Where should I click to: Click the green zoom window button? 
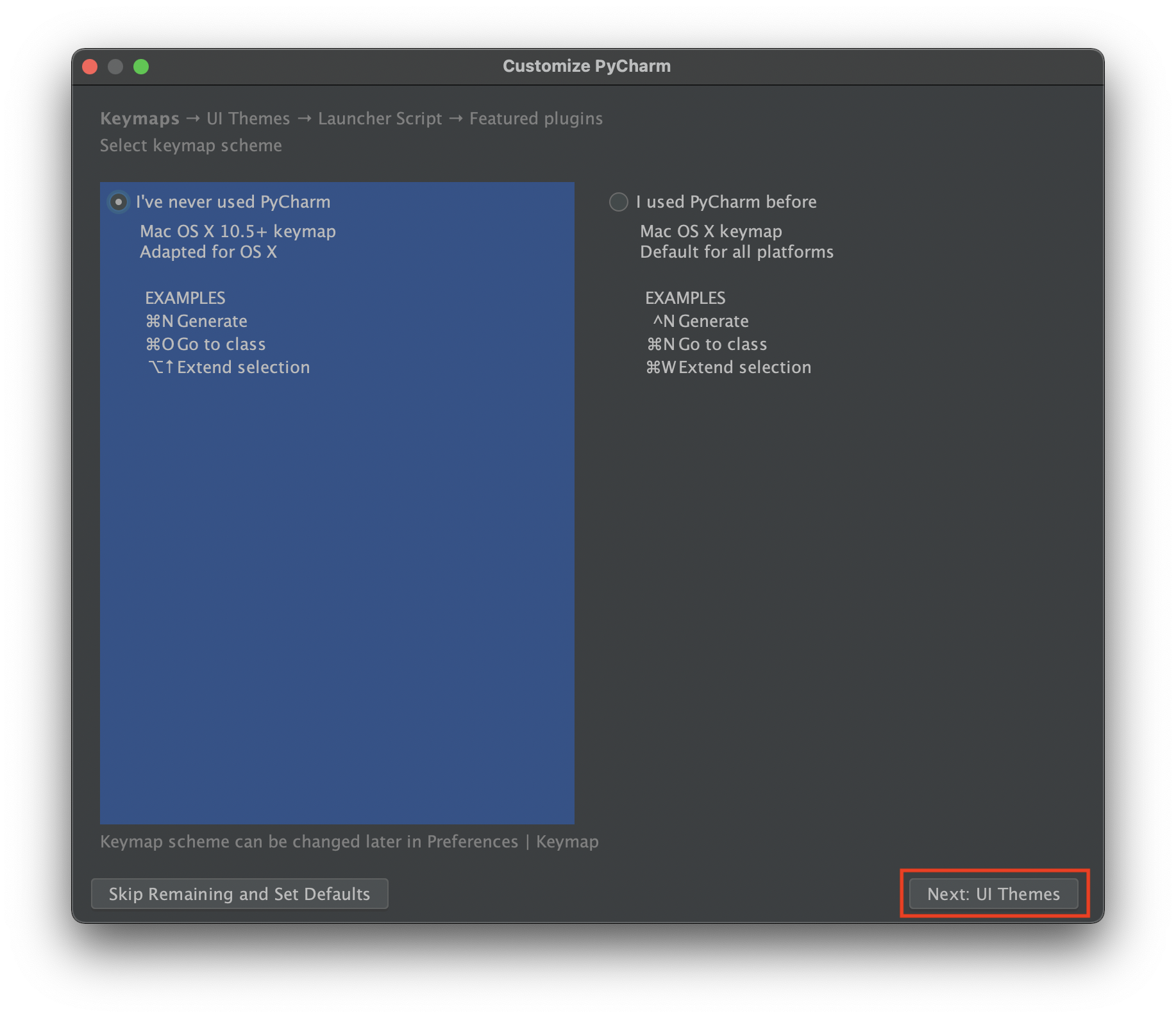[141, 67]
